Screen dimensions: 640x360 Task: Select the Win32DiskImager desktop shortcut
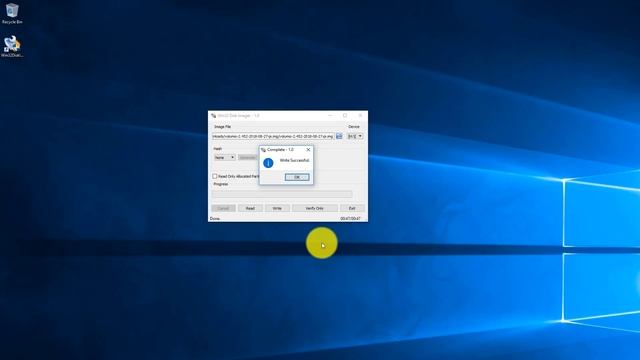(x=12, y=46)
